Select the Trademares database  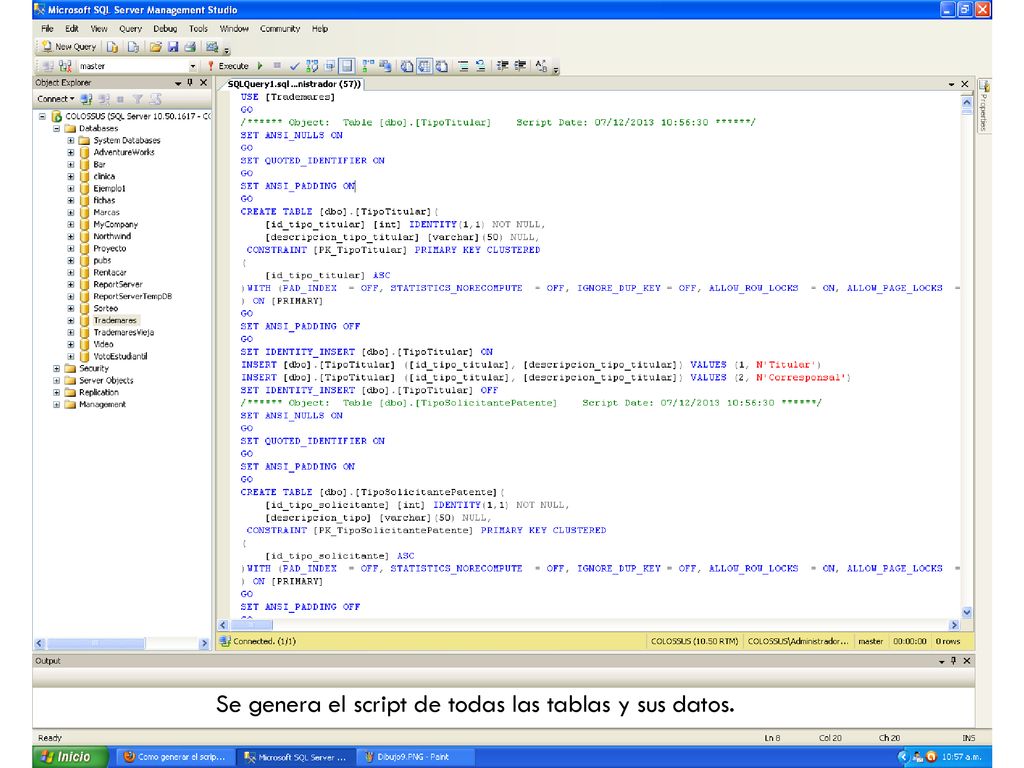(x=115, y=321)
